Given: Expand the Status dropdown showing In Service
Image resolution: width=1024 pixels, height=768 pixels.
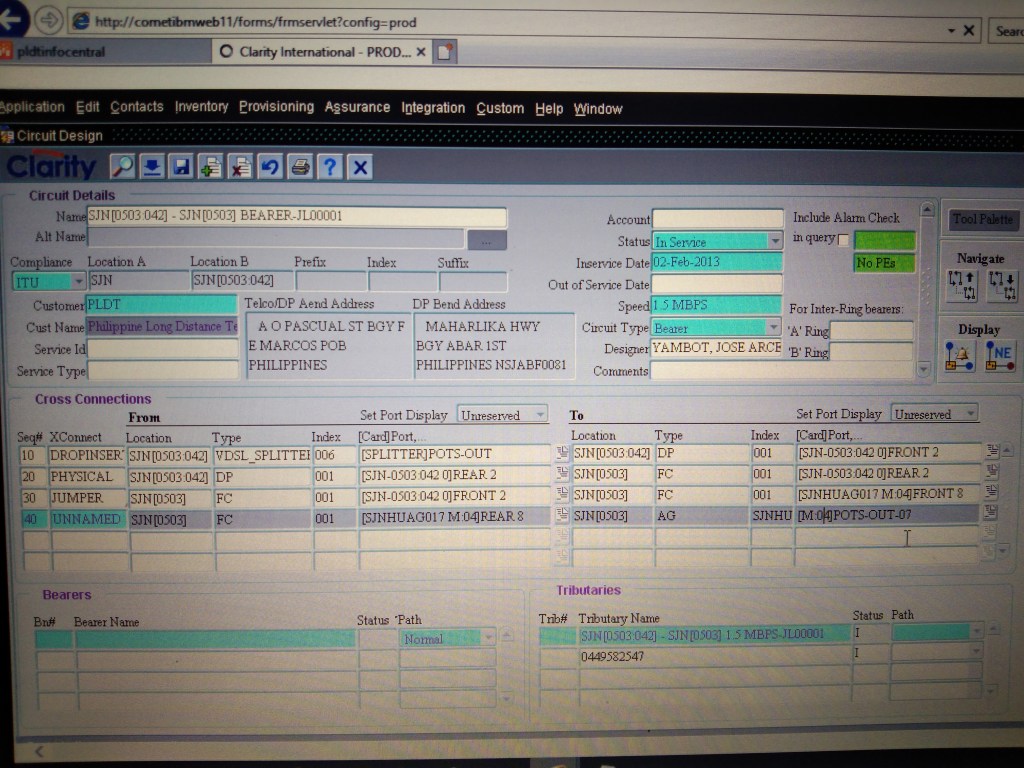Looking at the screenshot, I should coord(774,241).
